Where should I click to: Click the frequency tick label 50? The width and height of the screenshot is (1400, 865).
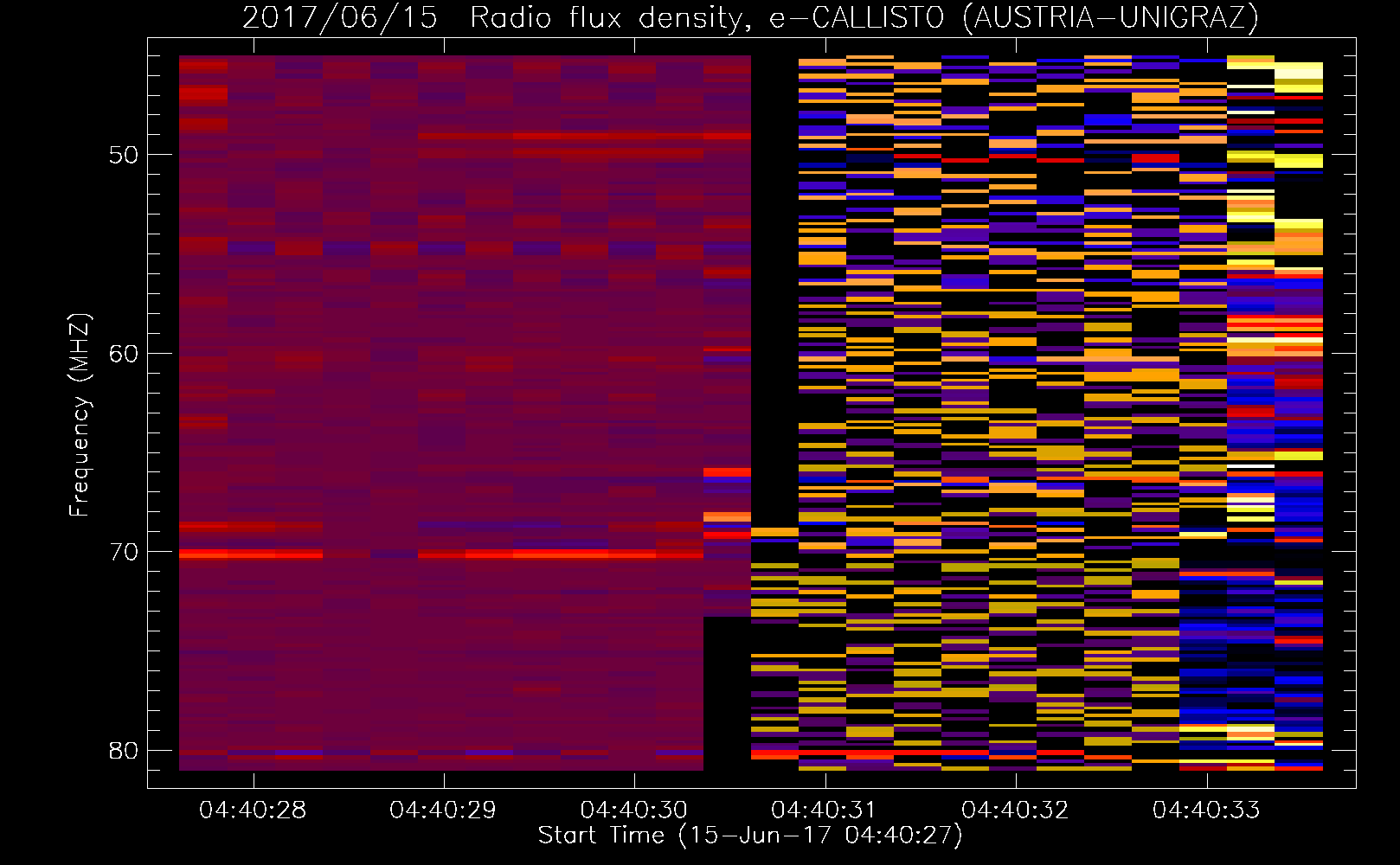click(124, 156)
